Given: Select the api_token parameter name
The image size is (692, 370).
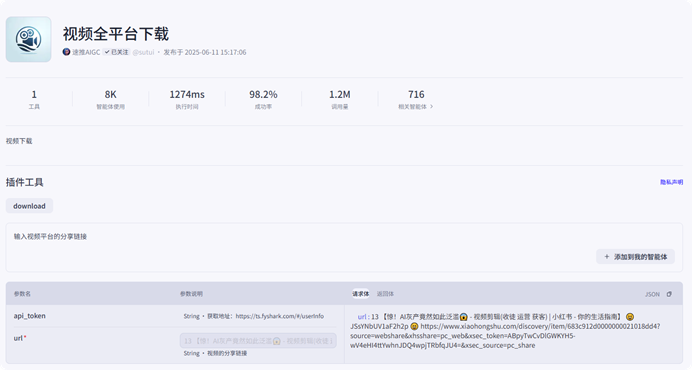Looking at the screenshot, I should (x=30, y=316).
